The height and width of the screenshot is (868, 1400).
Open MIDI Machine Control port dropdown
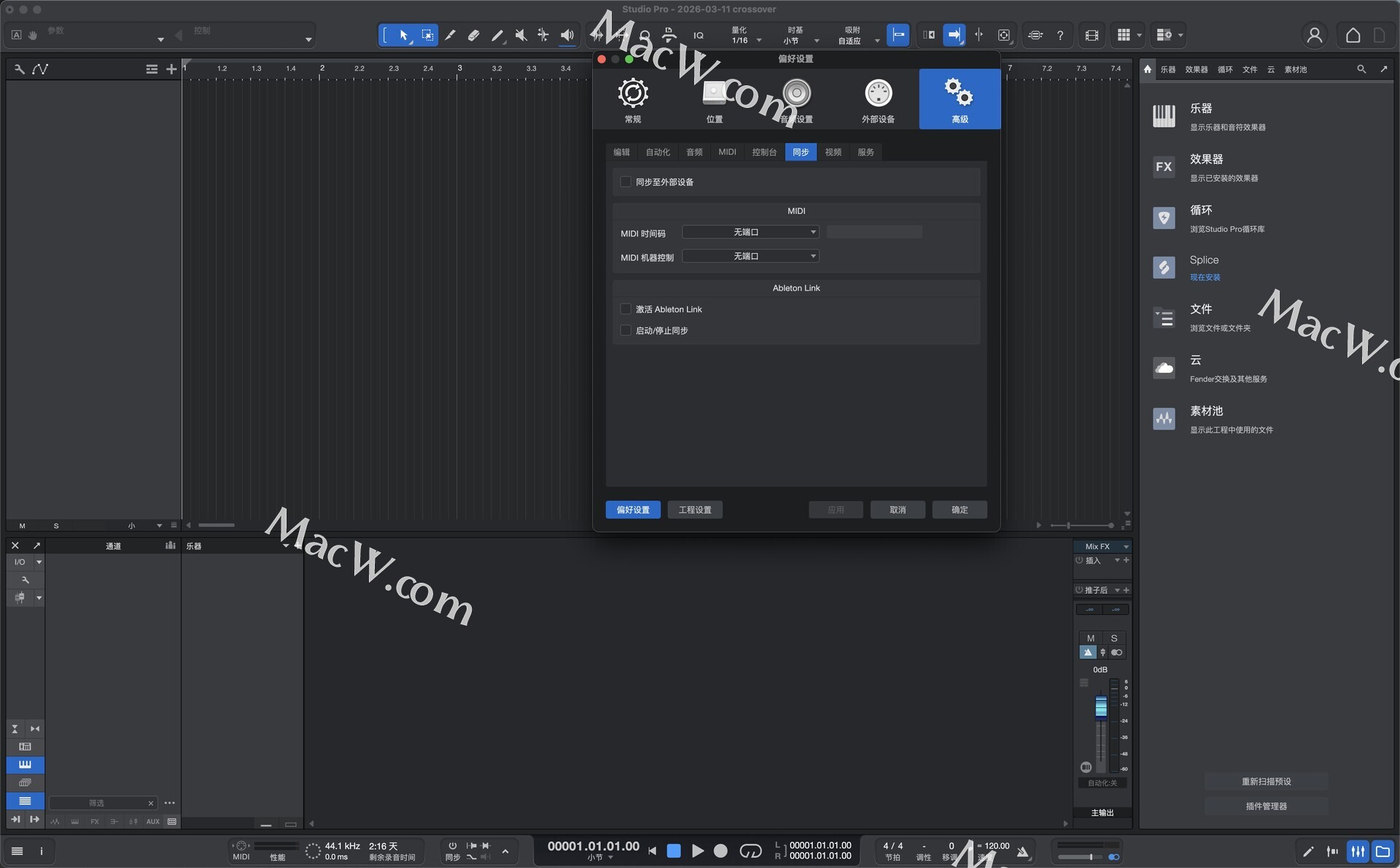click(750, 256)
